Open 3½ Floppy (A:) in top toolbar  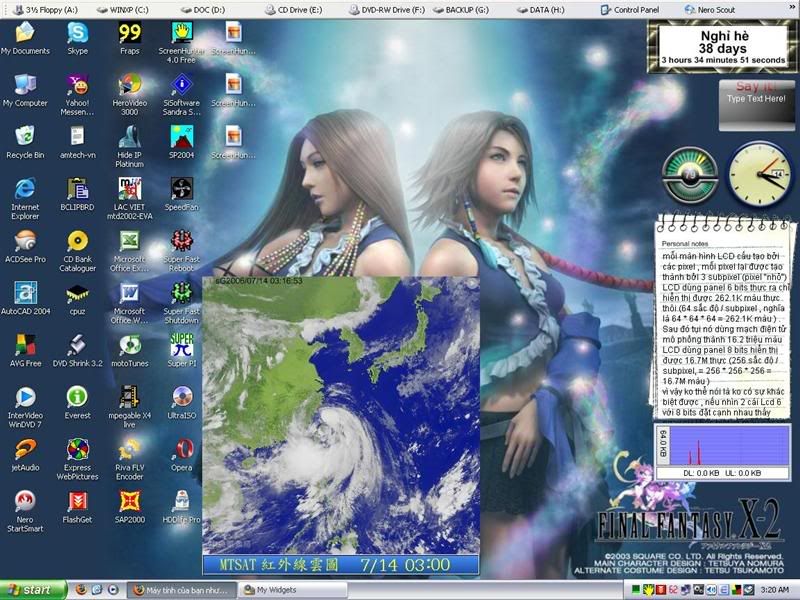tap(45, 9)
